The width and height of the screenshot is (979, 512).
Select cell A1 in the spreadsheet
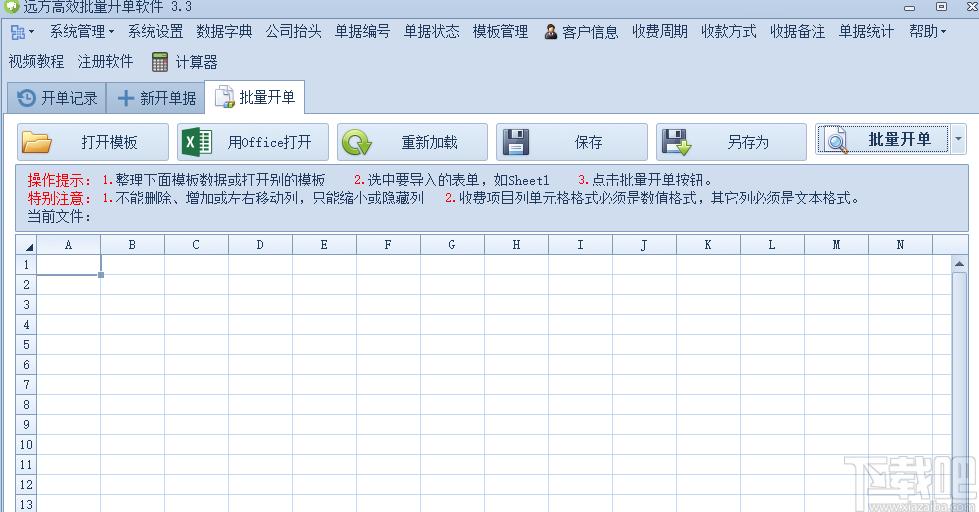coord(68,265)
